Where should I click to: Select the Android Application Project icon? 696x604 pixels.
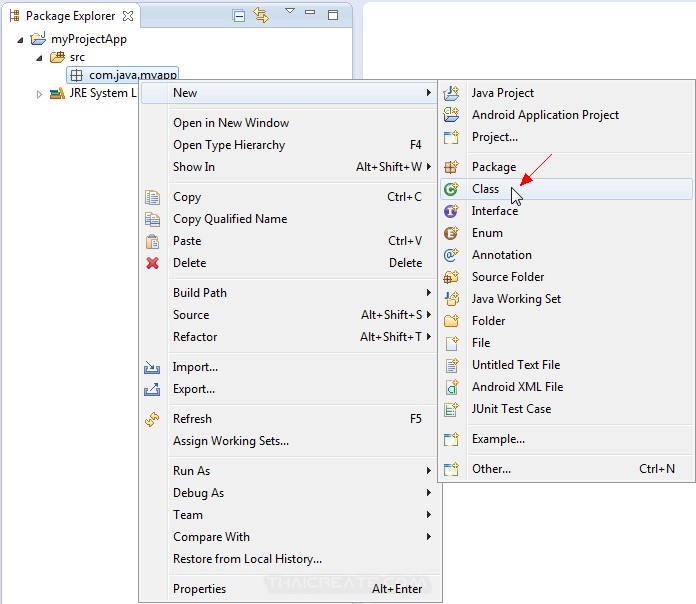(x=451, y=115)
